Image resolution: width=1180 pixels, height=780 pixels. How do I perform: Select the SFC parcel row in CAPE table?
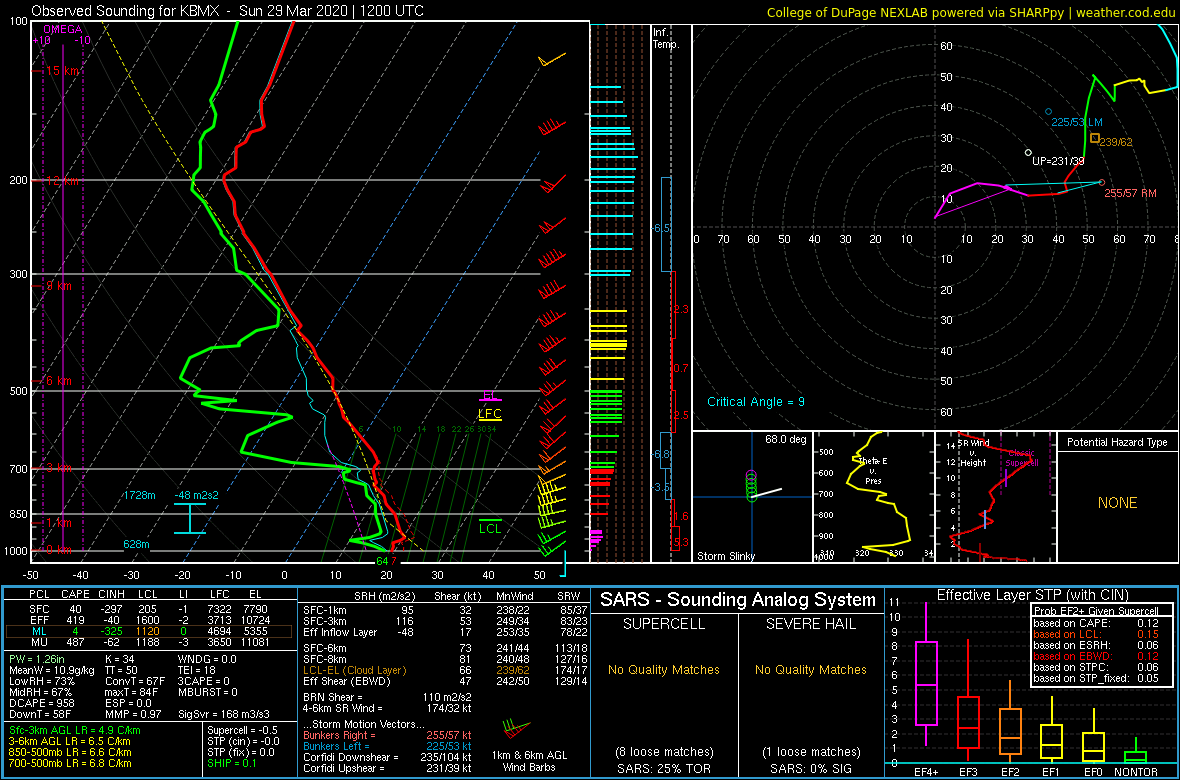pyautogui.click(x=147, y=610)
